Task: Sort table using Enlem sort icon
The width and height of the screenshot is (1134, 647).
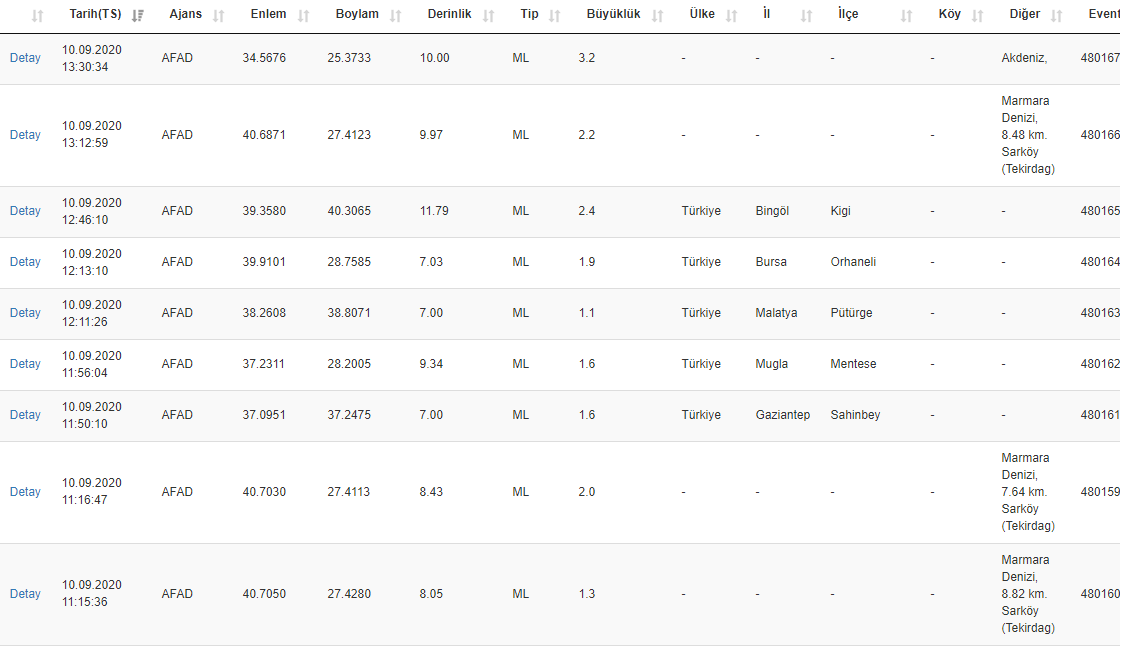Action: point(304,16)
